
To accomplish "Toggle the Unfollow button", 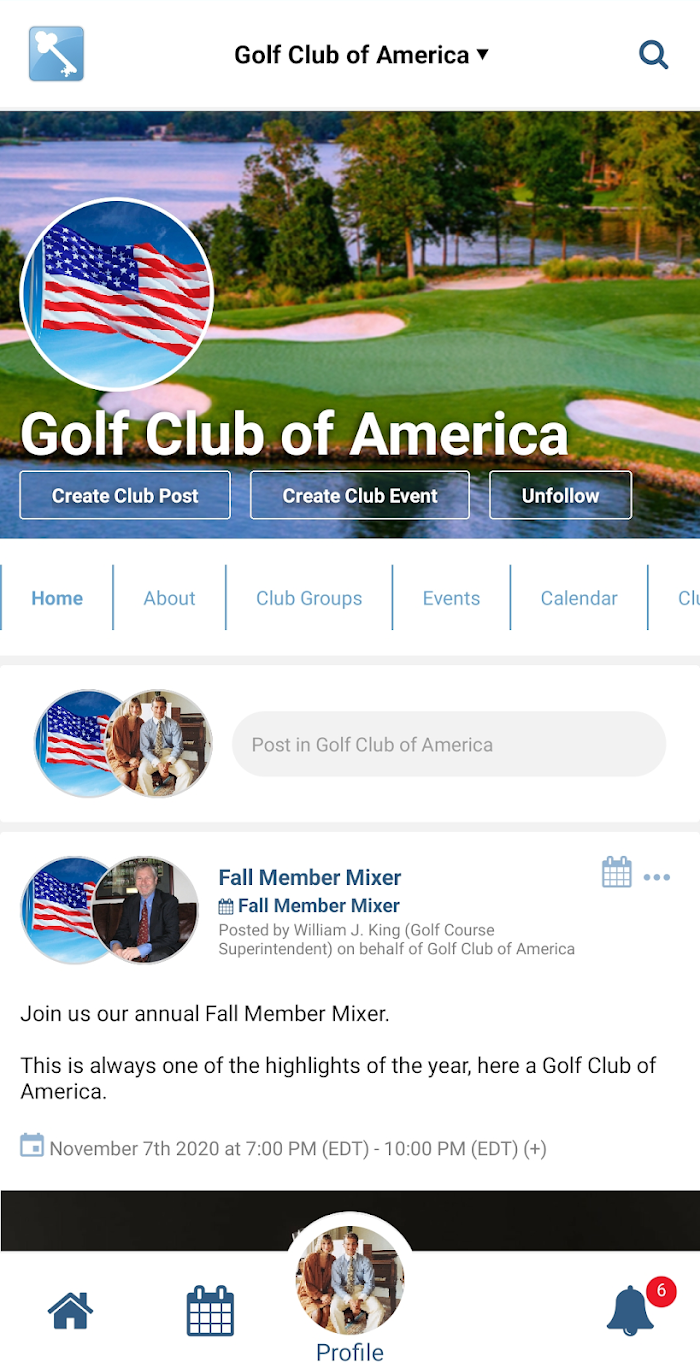I will [x=560, y=495].
